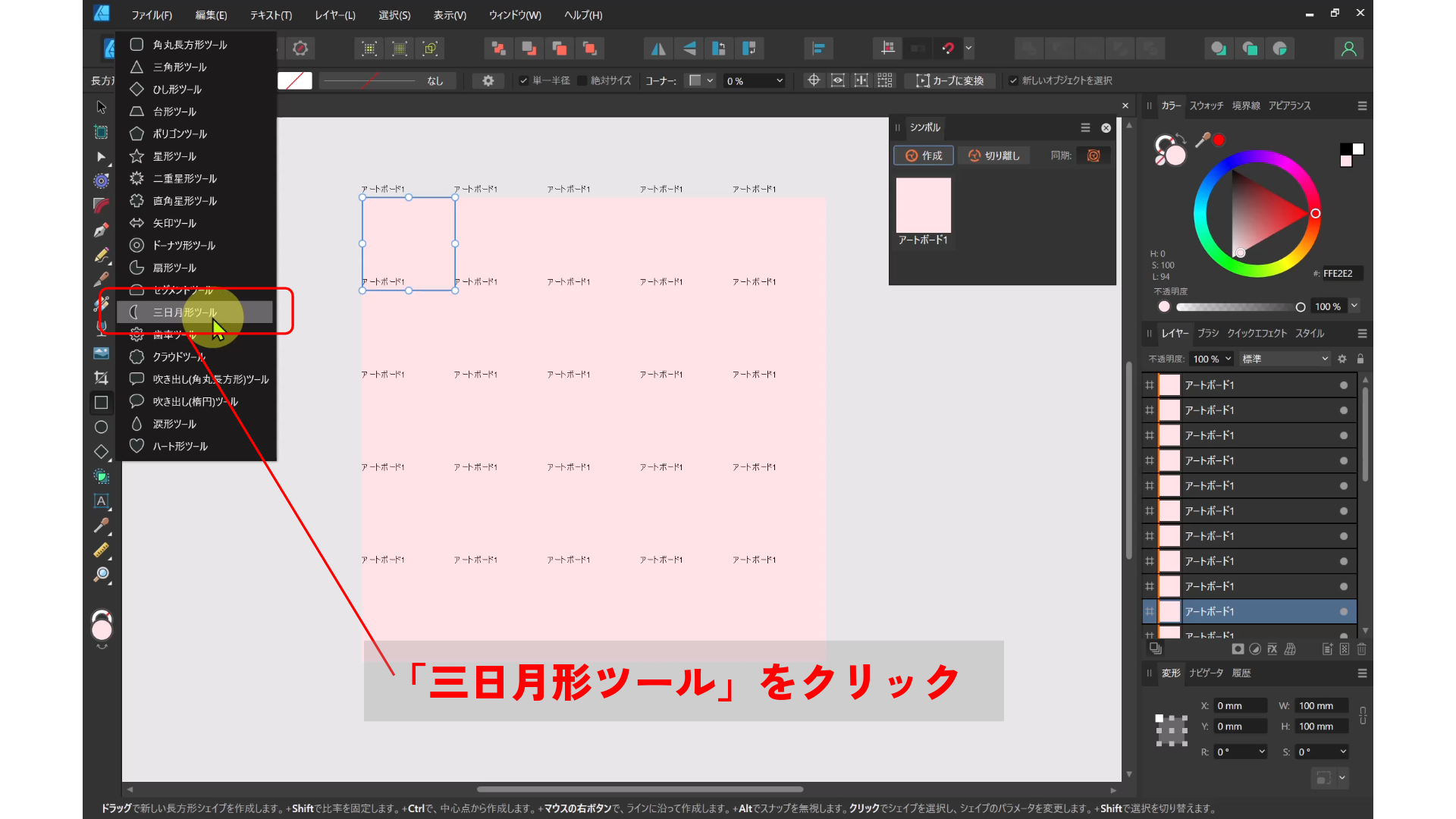Switch to the スウォッチ tab
This screenshot has width=1456, height=819.
click(1207, 106)
